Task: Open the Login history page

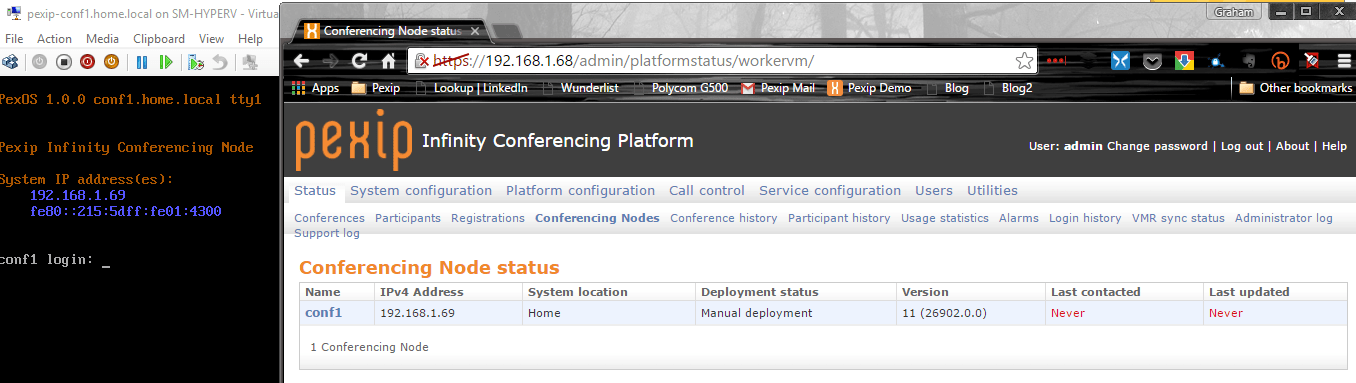Action: click(x=1085, y=218)
